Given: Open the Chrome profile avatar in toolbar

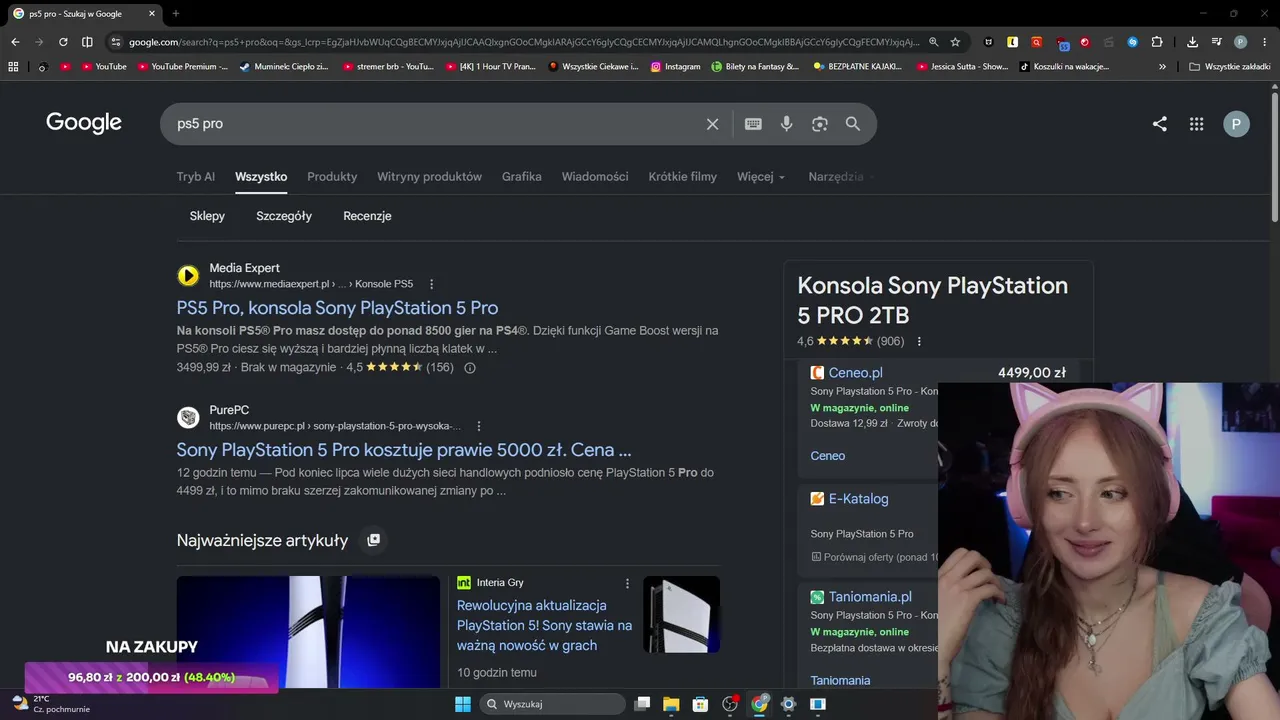Looking at the screenshot, I should coord(1240,42).
